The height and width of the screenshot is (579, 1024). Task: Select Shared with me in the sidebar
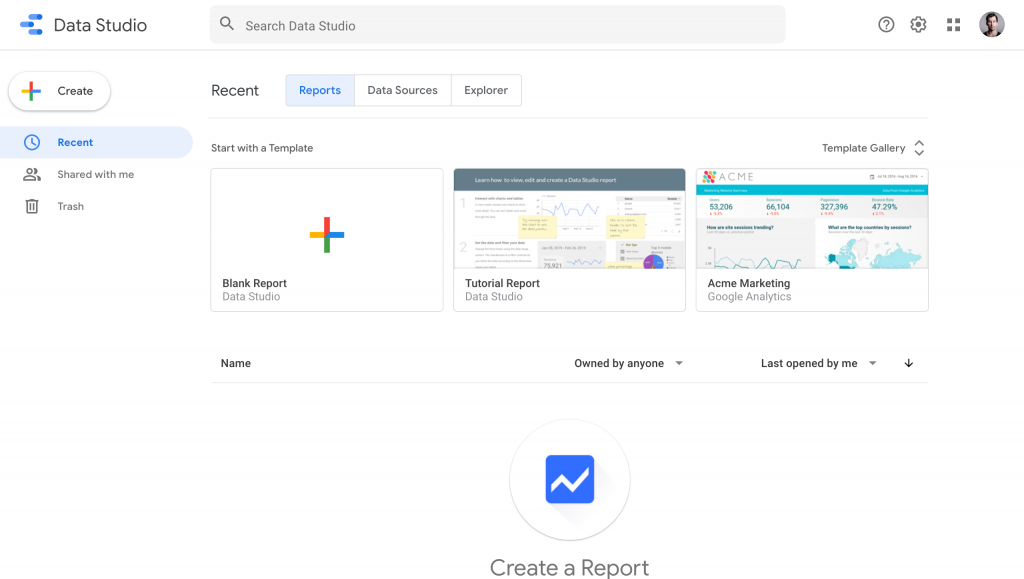96,174
